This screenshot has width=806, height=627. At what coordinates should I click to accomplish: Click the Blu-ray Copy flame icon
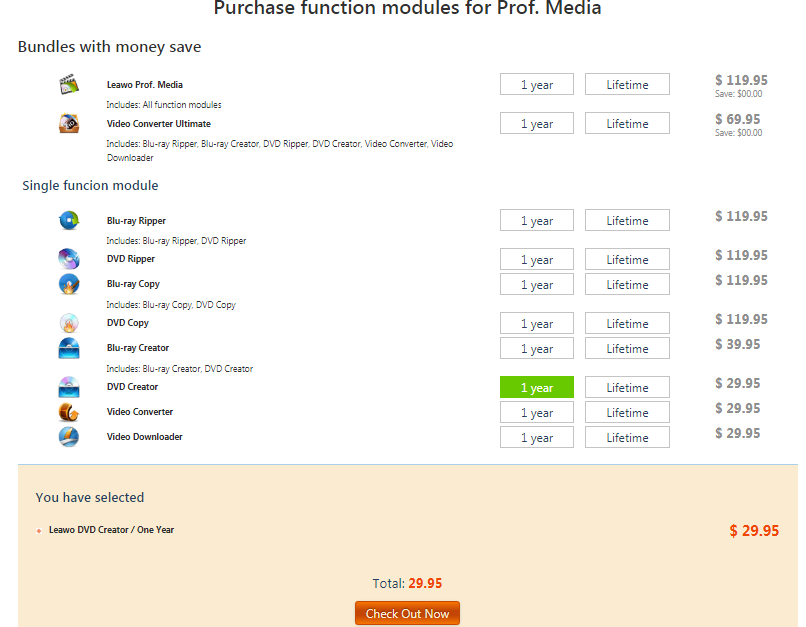[69, 284]
